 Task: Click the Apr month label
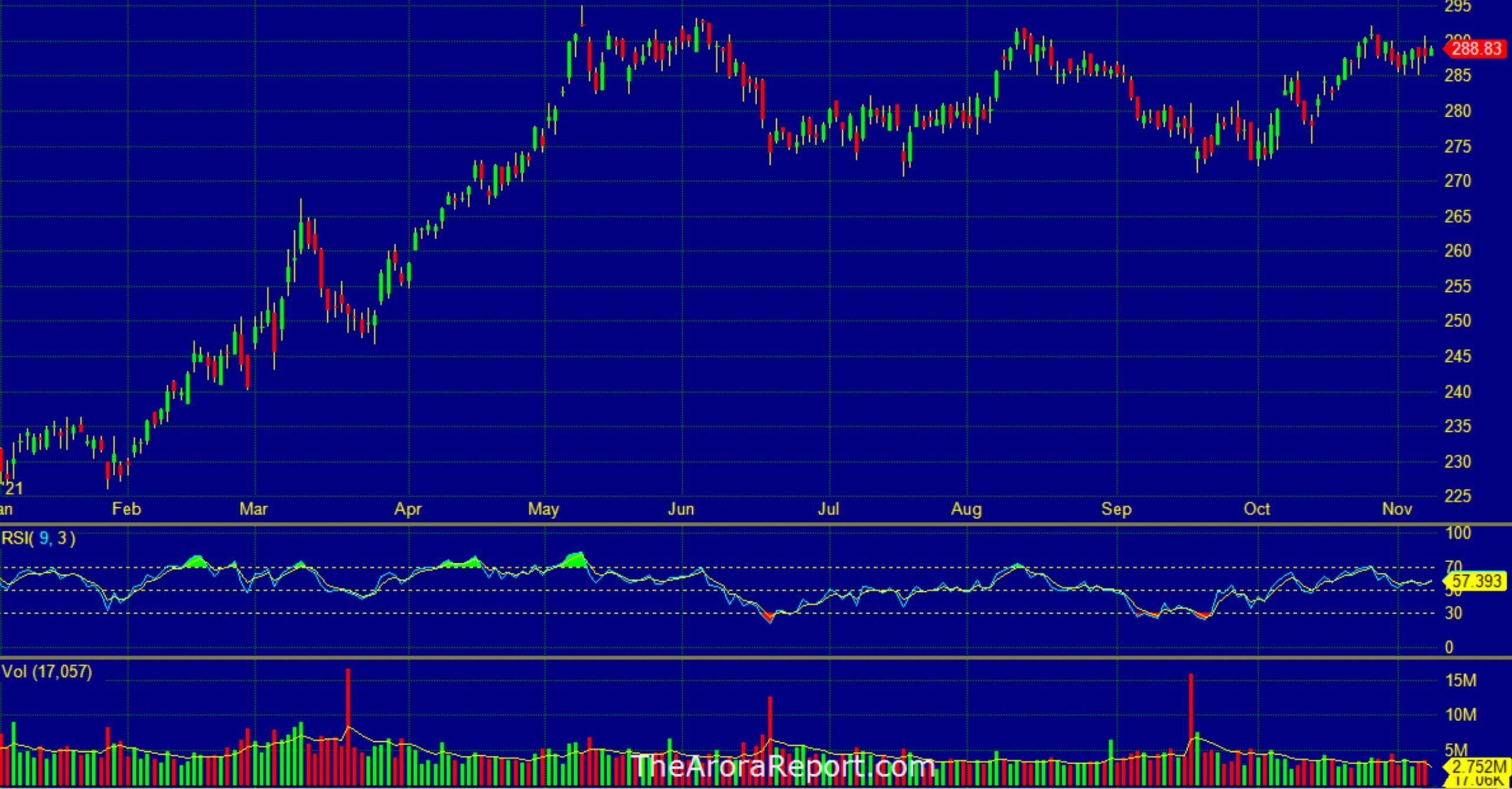(408, 509)
